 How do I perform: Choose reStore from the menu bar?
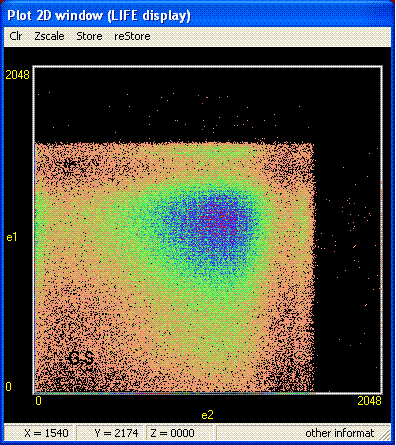pos(132,36)
